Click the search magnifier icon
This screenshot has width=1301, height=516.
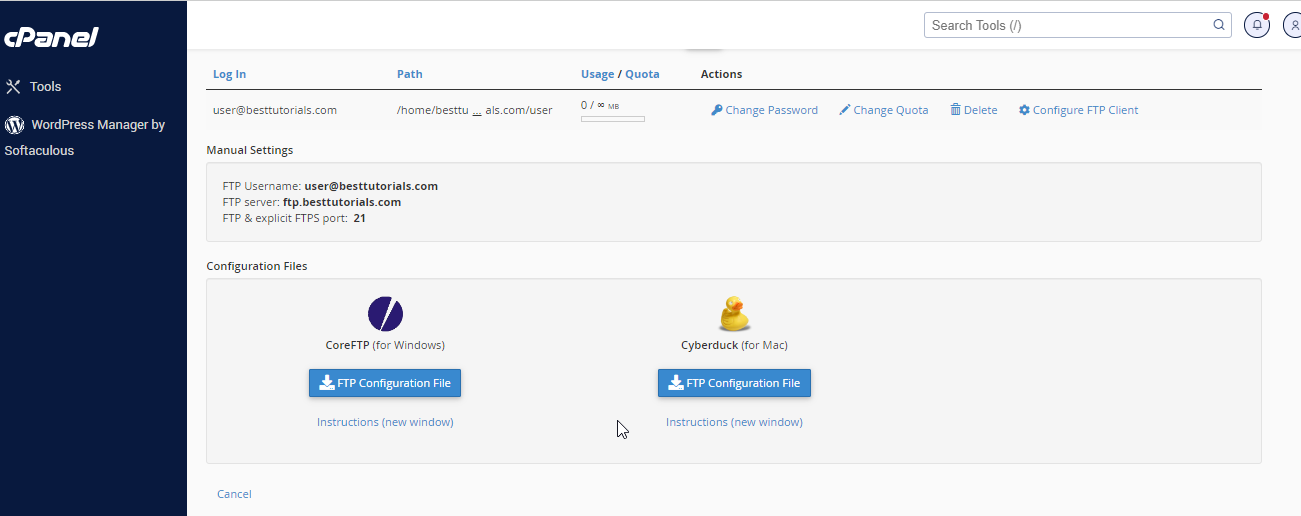(1218, 25)
